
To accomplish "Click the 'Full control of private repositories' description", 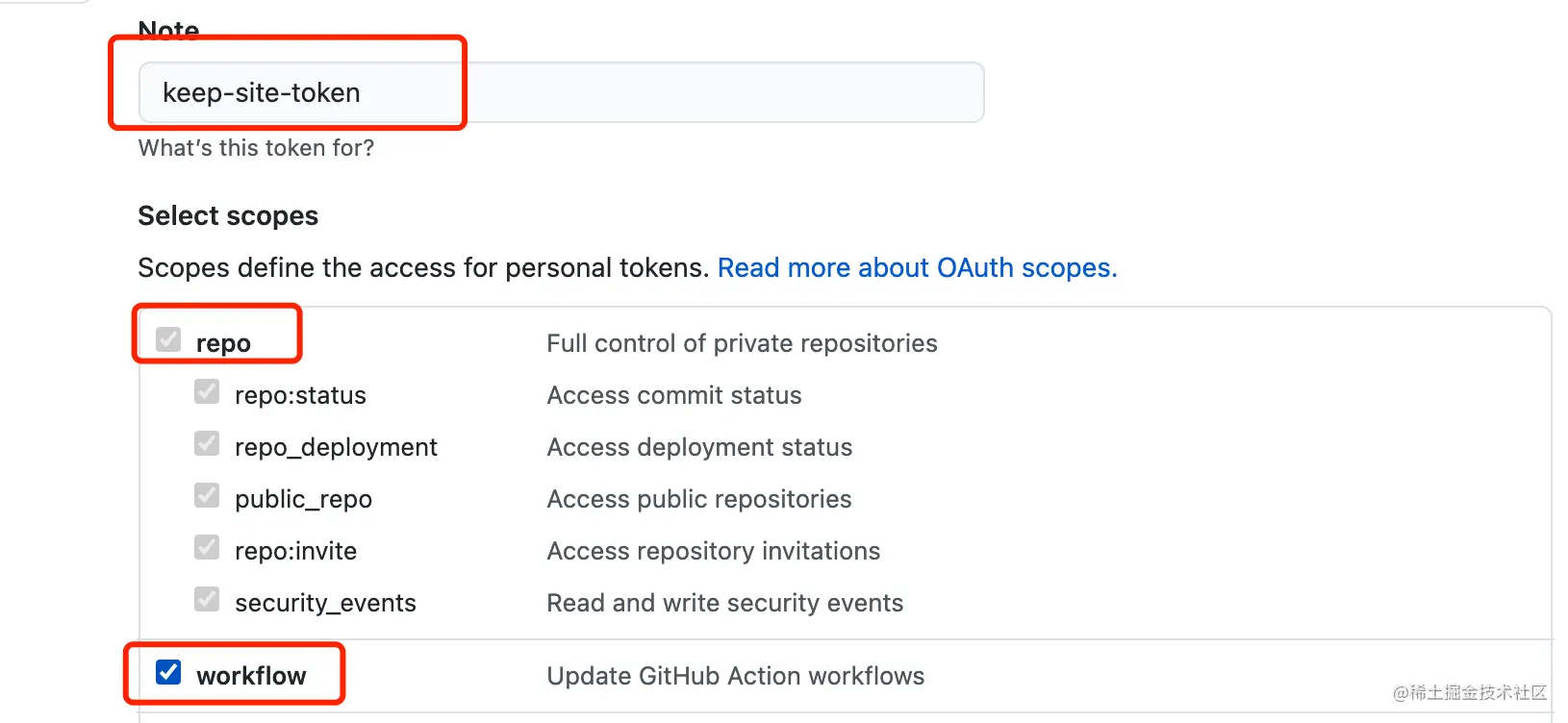I will click(x=742, y=343).
